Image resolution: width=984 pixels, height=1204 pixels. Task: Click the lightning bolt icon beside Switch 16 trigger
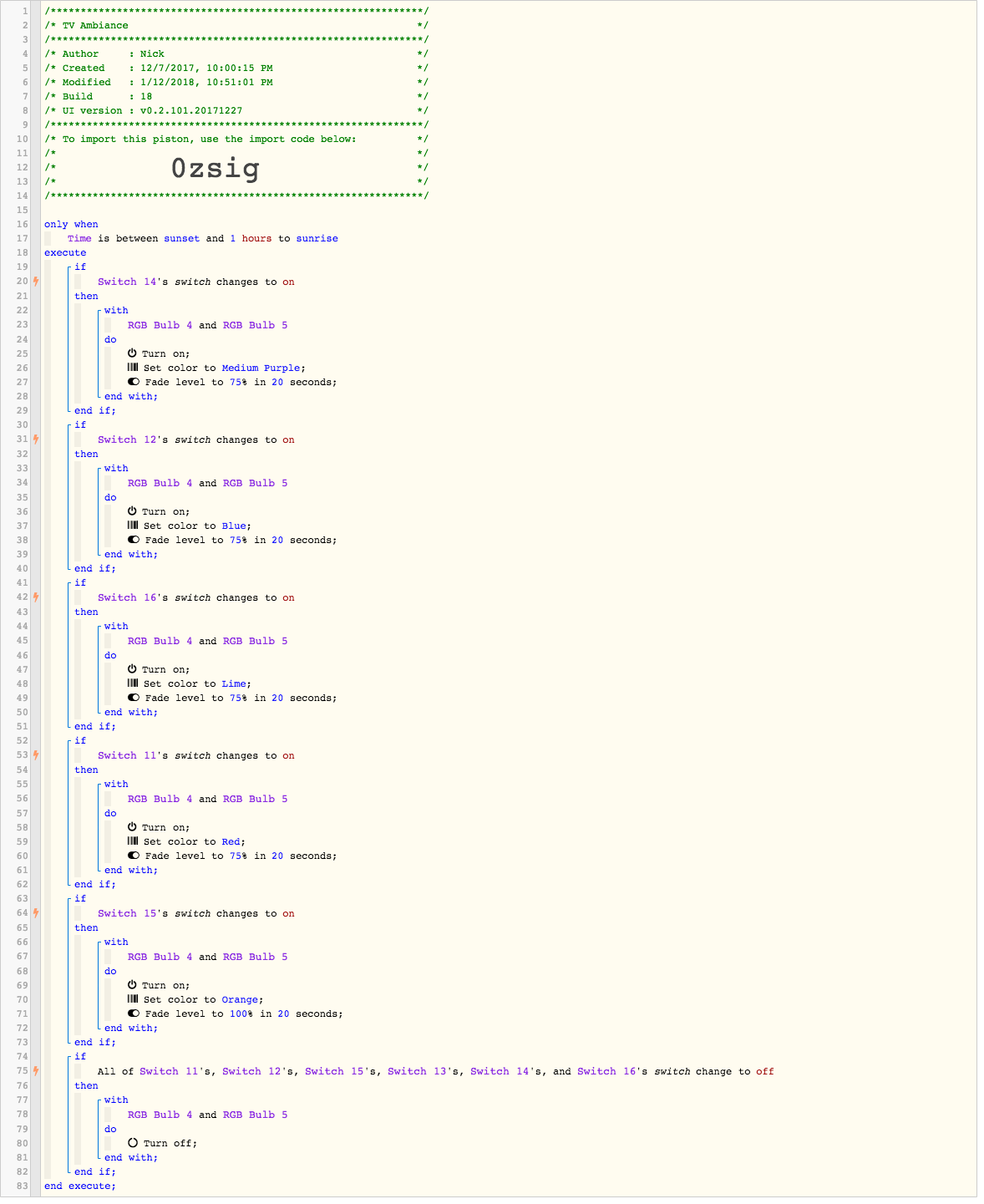(36, 597)
